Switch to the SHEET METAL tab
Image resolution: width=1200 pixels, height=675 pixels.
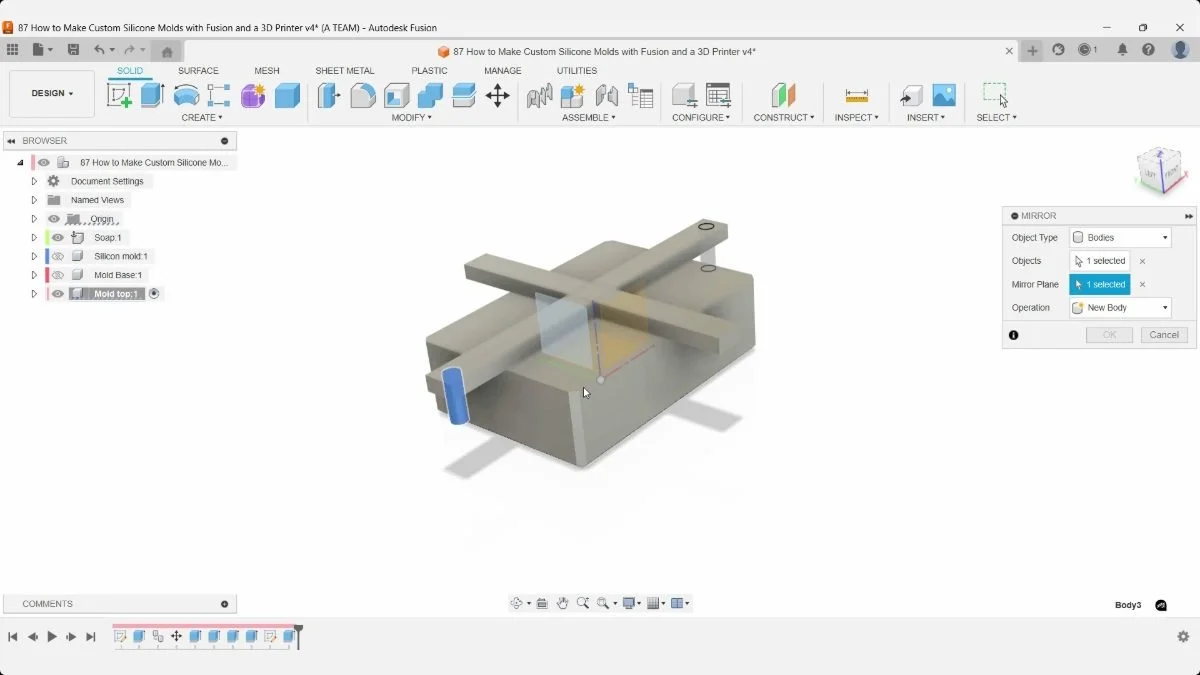point(345,71)
